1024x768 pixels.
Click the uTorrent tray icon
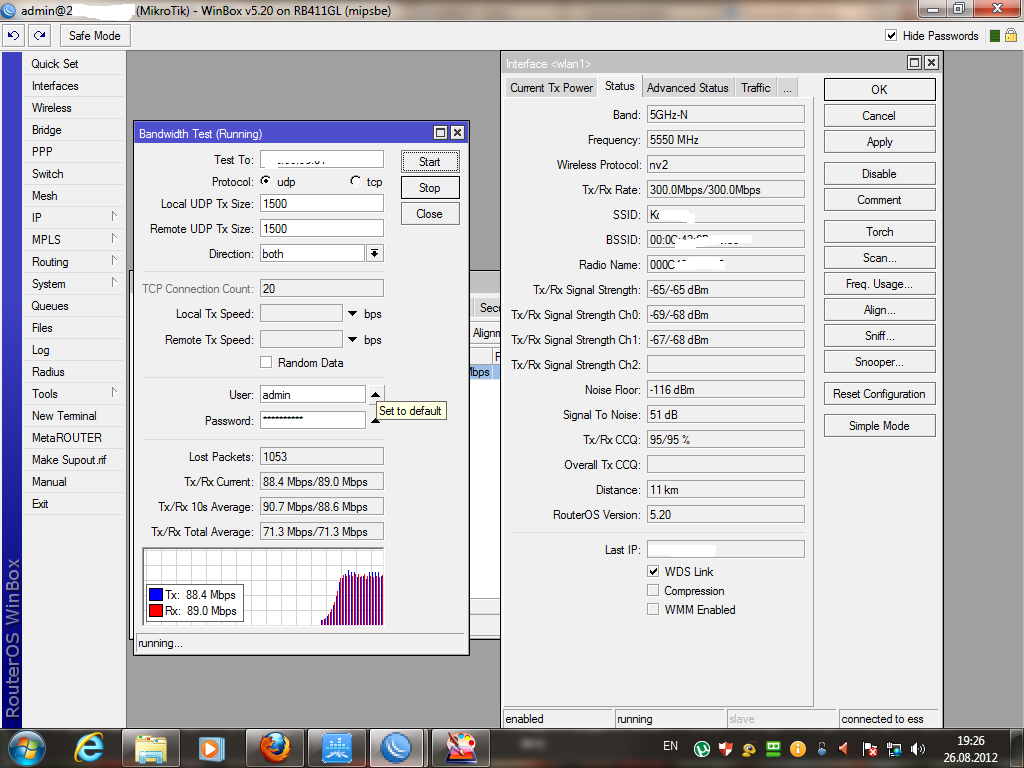click(702, 748)
